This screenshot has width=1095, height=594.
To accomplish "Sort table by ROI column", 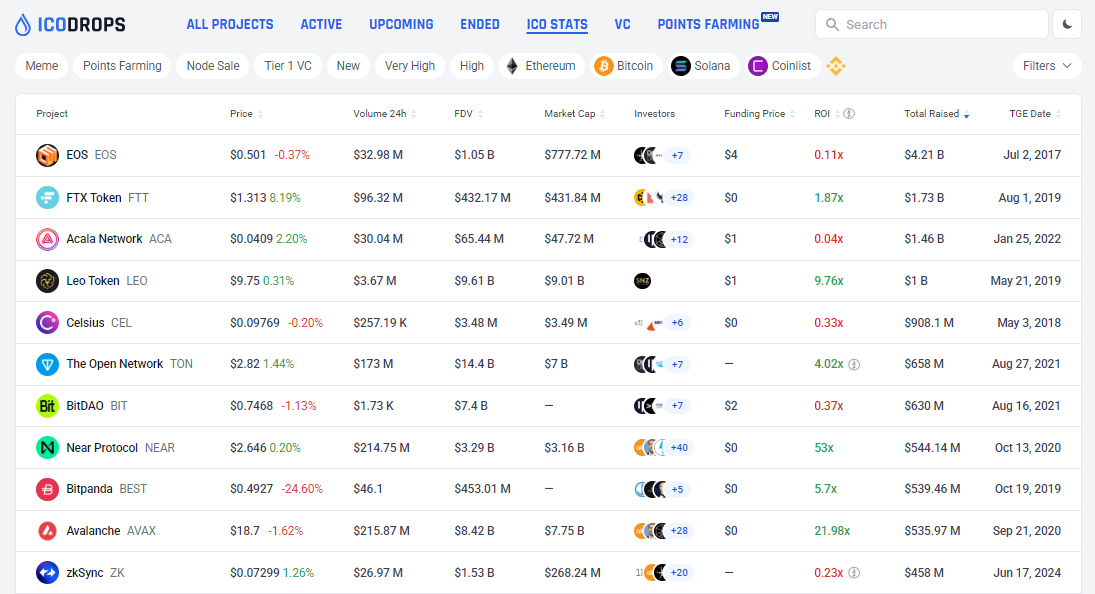I will tap(827, 114).
